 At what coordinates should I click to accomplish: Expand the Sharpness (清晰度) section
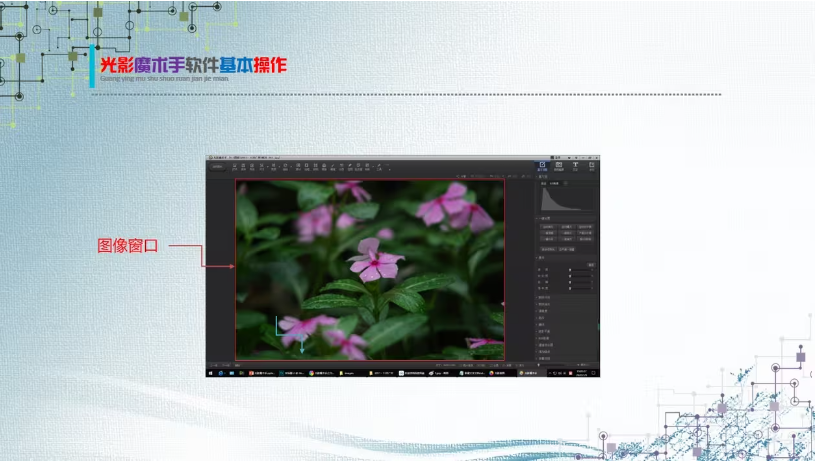(x=543, y=311)
